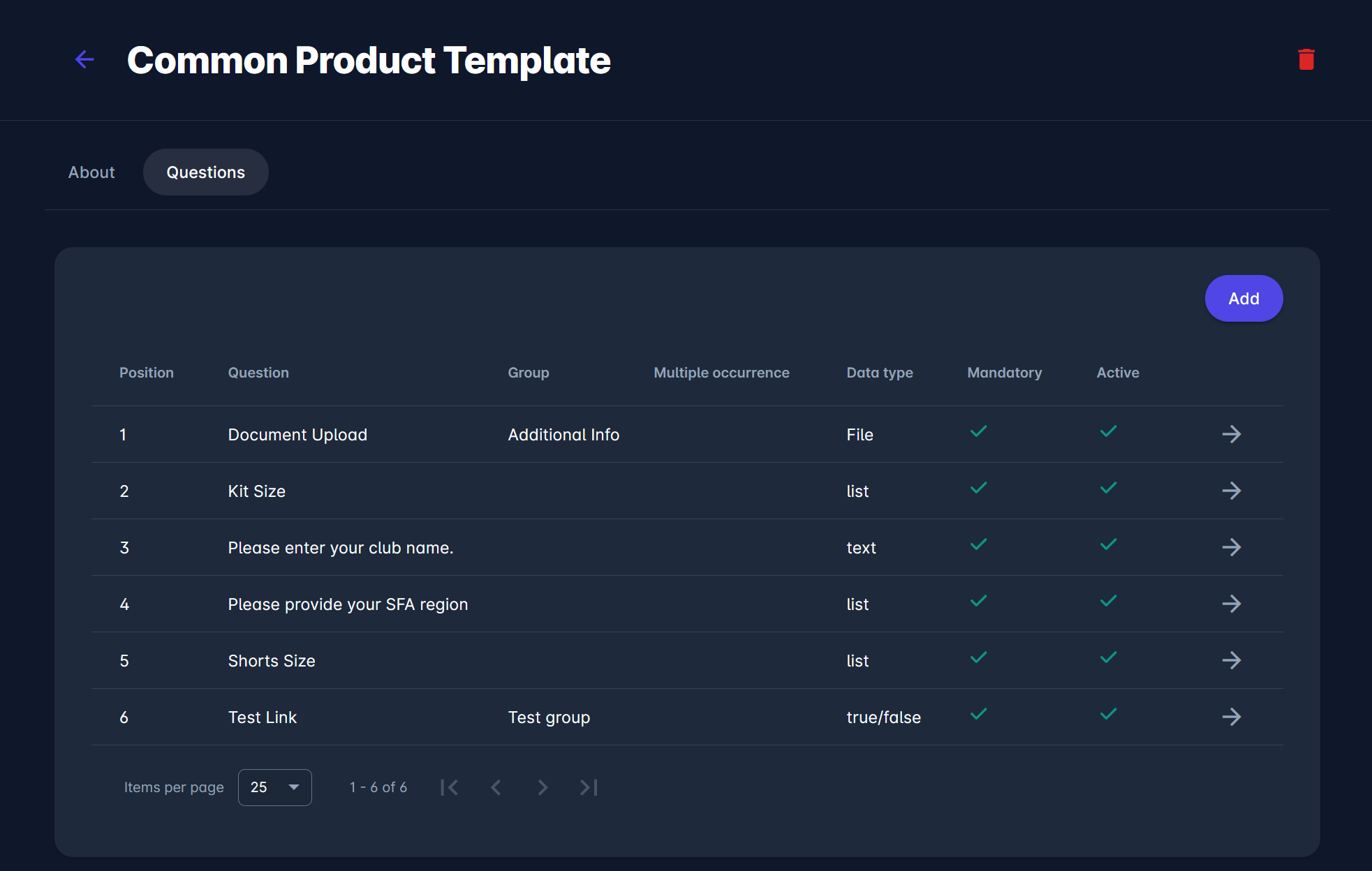
Task: Click the Data type column header
Action: tap(879, 373)
